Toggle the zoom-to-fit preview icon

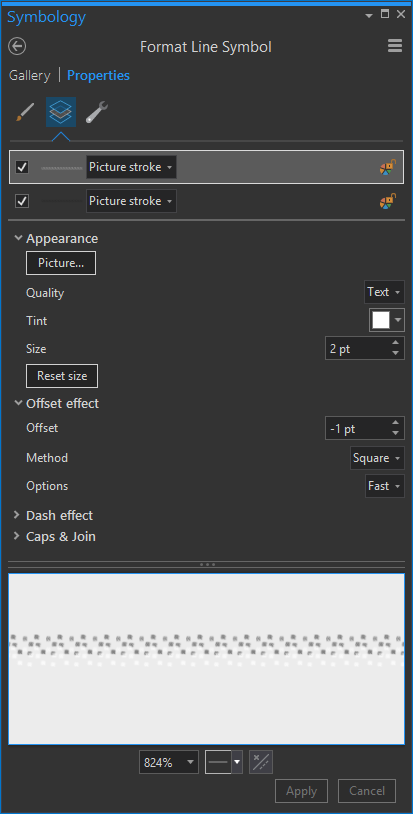[x=261, y=762]
